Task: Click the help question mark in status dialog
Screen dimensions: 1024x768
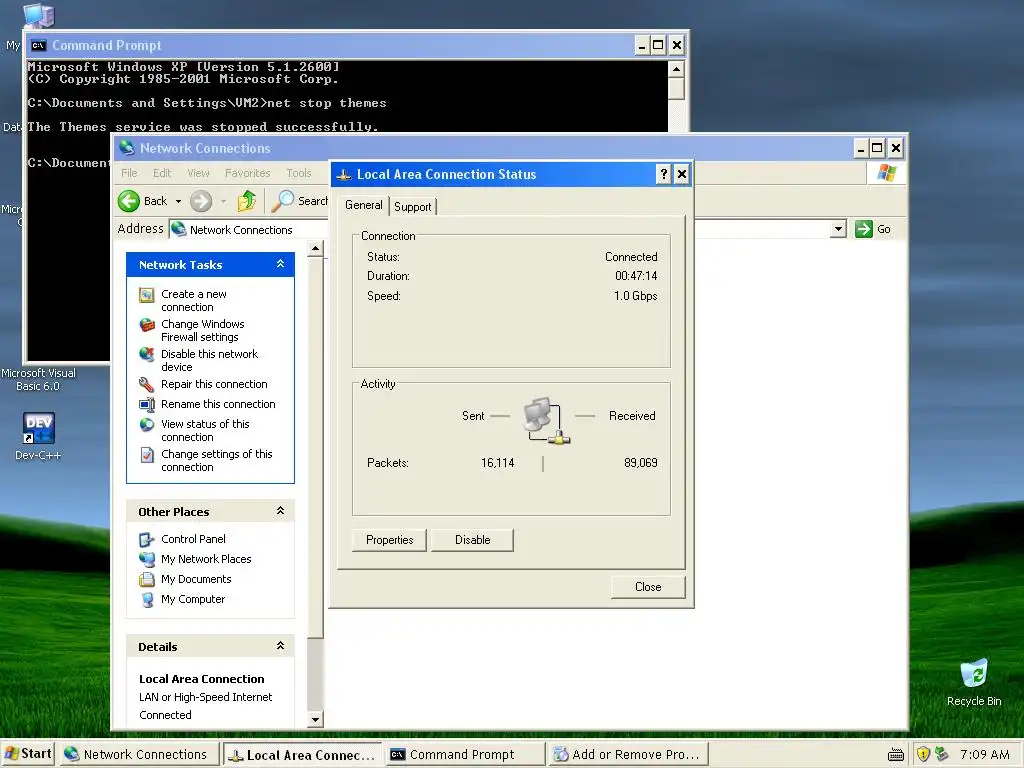Action: click(664, 174)
